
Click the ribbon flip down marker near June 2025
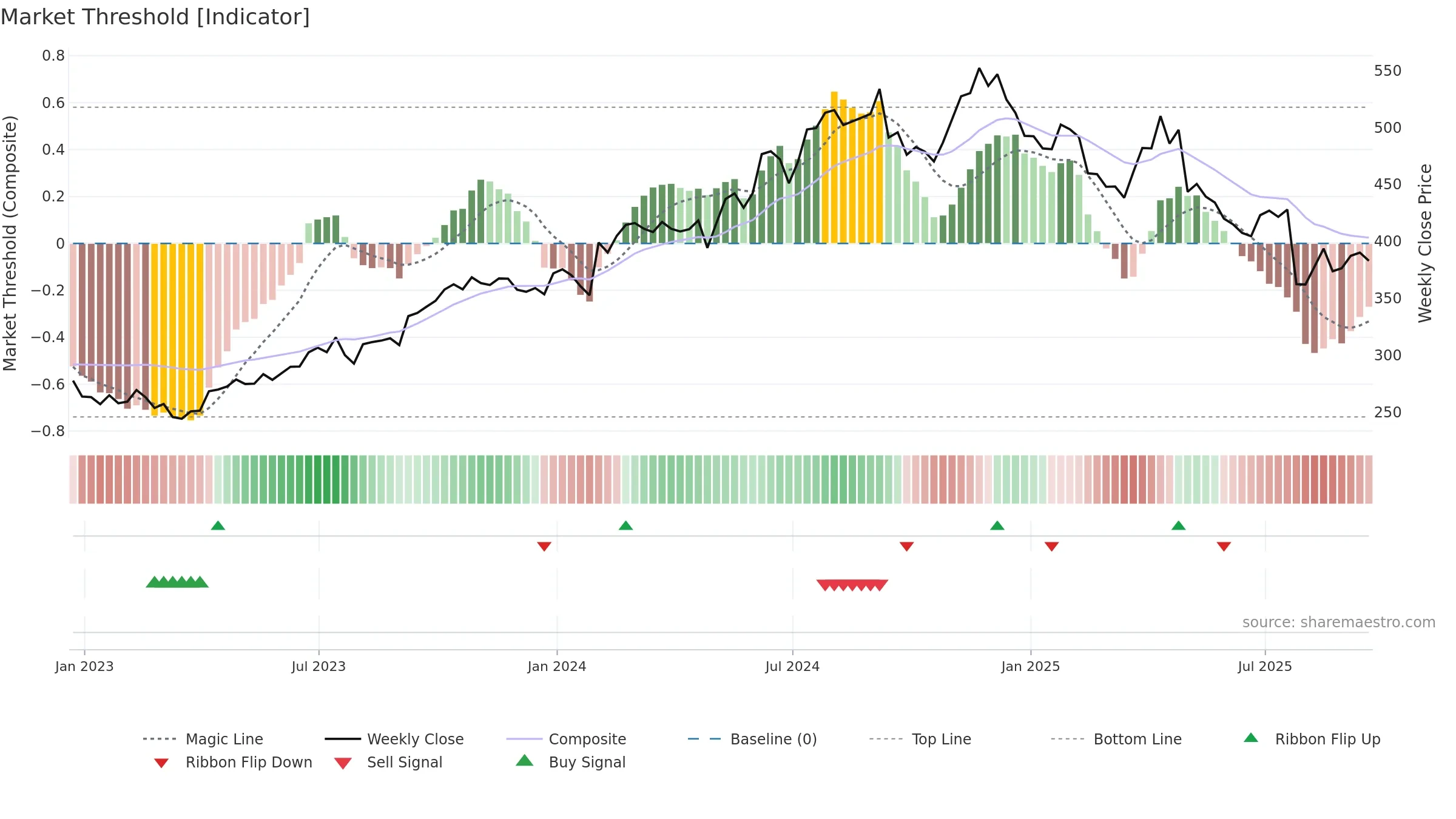pos(1224,547)
